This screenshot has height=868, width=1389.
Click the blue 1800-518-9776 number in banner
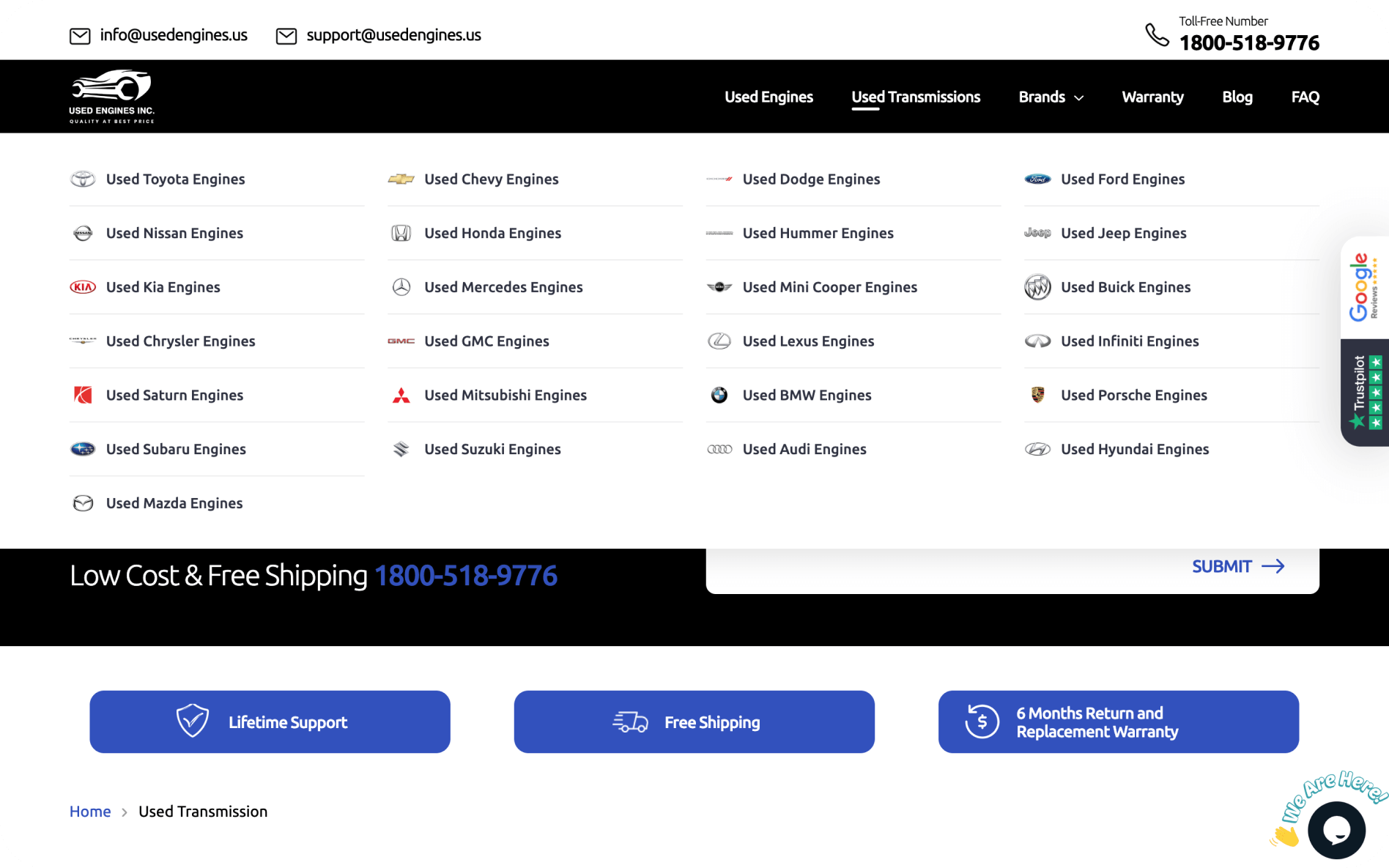click(x=466, y=576)
